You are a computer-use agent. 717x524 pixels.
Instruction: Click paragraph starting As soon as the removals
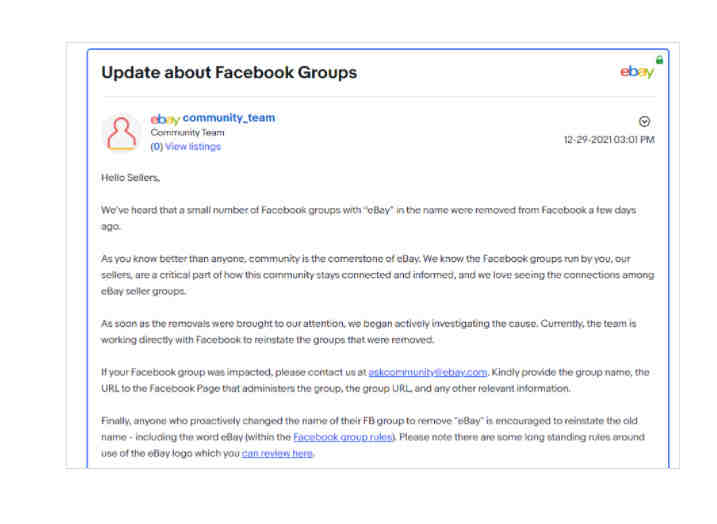(369, 332)
